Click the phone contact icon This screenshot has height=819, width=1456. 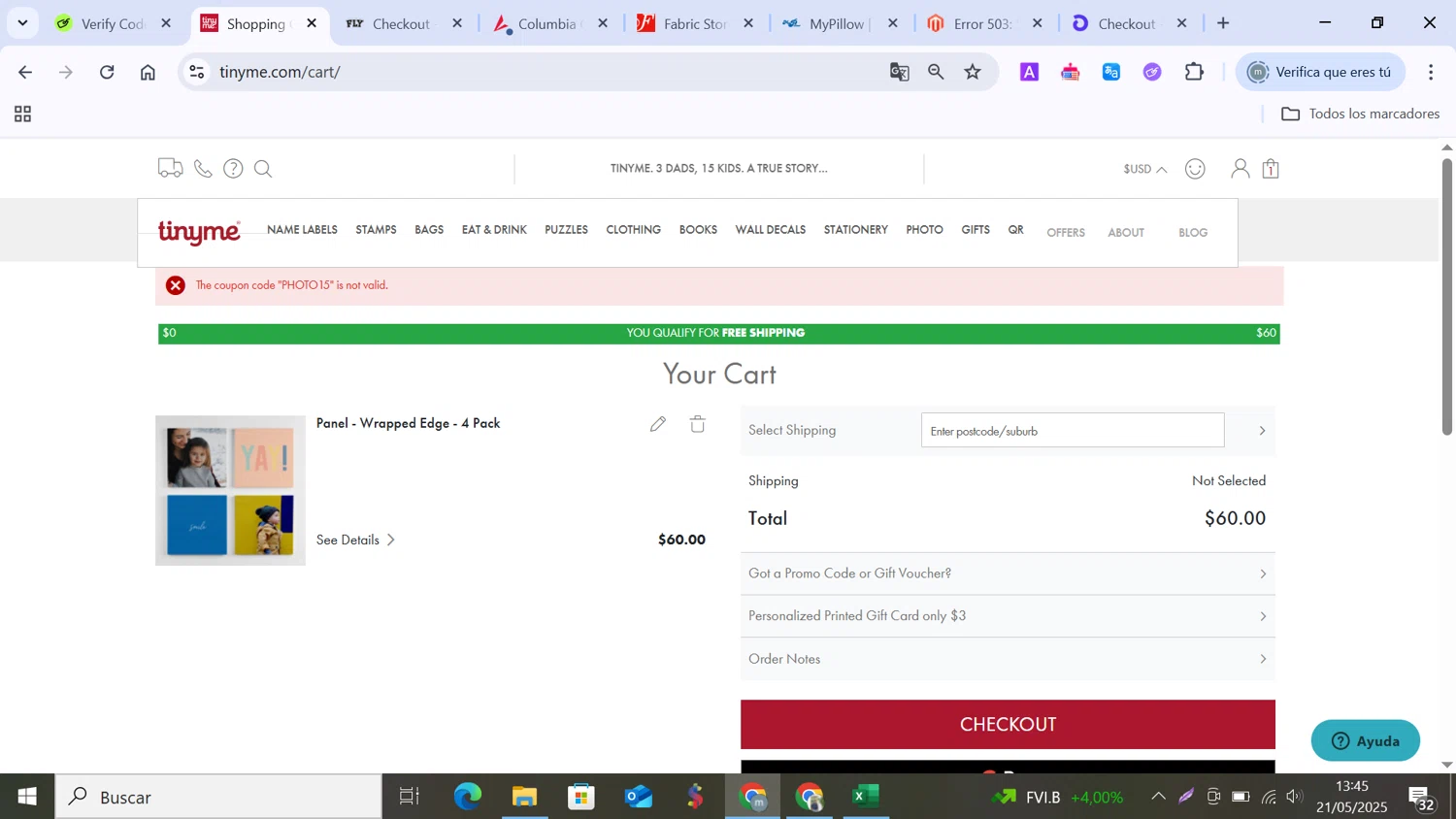click(x=203, y=168)
